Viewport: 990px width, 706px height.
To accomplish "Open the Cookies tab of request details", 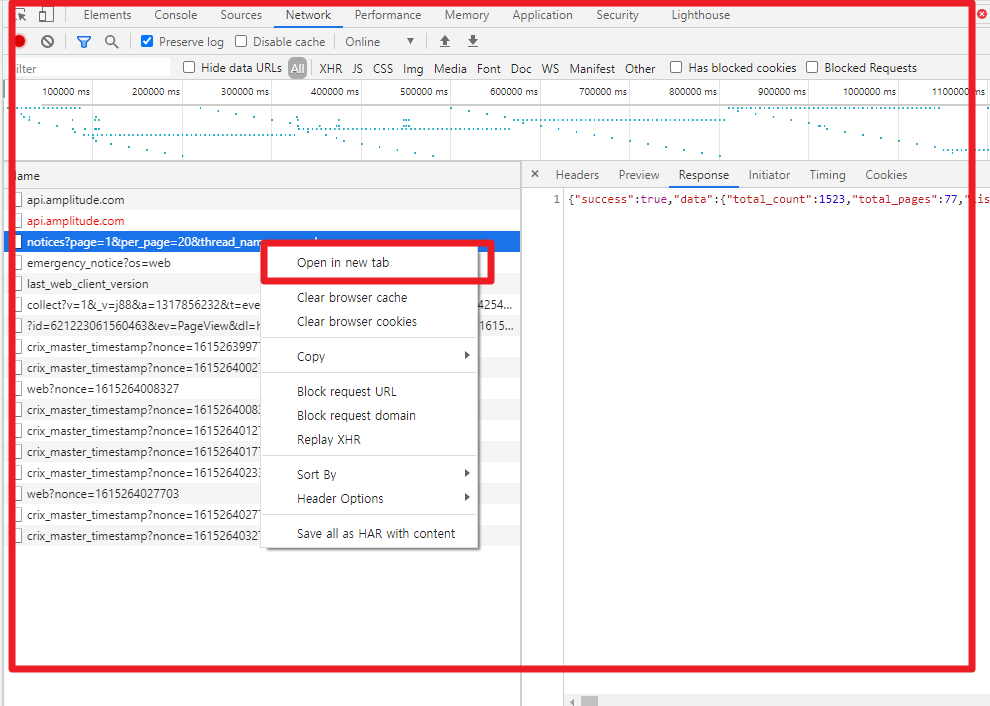I will (886, 175).
